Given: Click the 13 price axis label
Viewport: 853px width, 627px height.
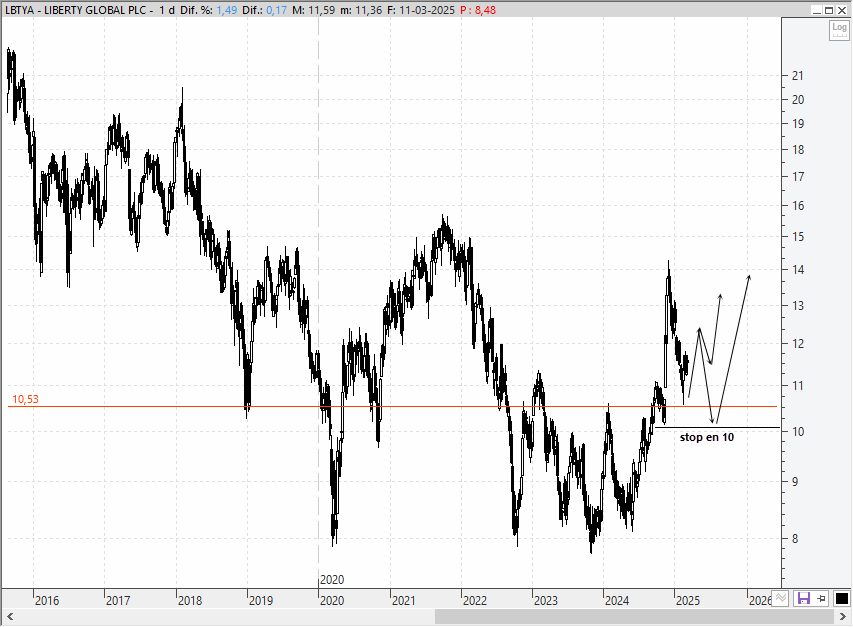Looking at the screenshot, I should (798, 306).
